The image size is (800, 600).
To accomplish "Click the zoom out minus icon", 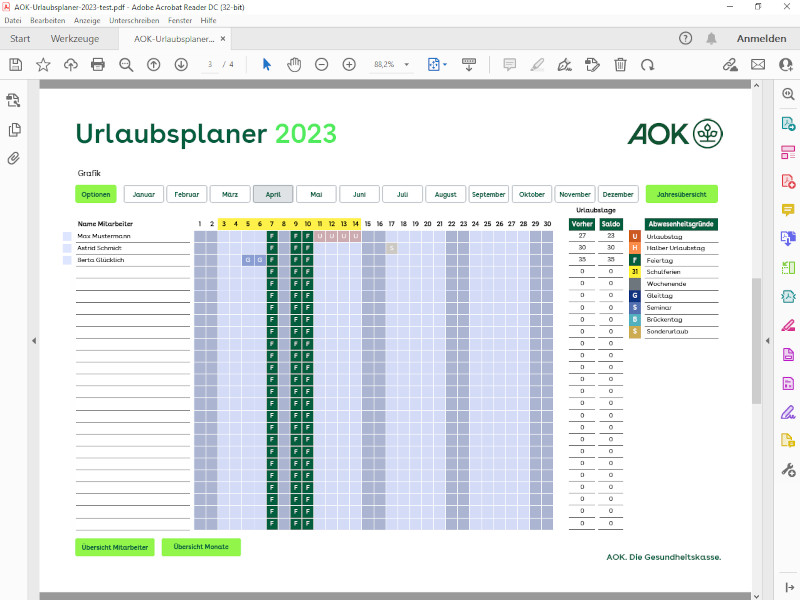I will pyautogui.click(x=321, y=65).
